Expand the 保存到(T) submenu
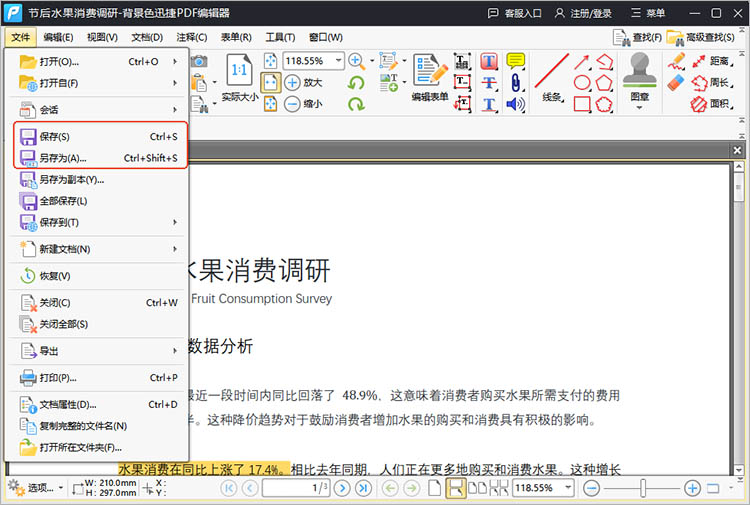Viewport: 750px width, 505px height. pos(99,222)
